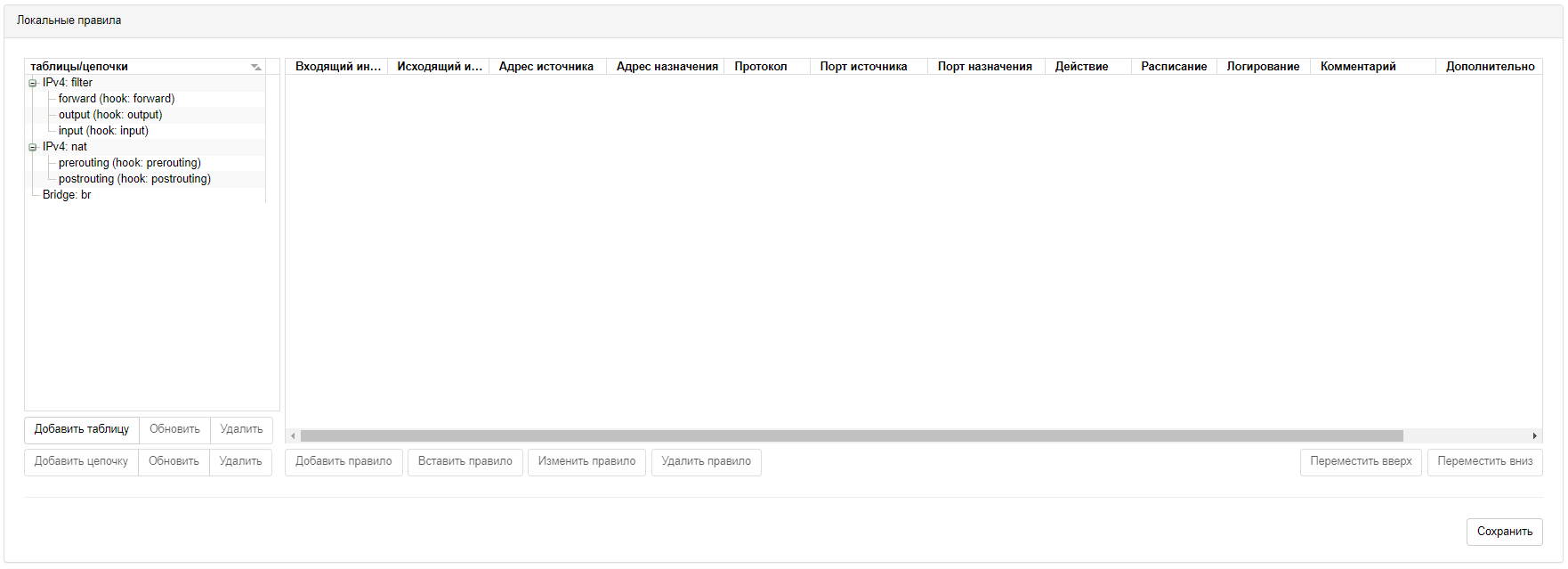Click the Протокол column header

click(761, 67)
